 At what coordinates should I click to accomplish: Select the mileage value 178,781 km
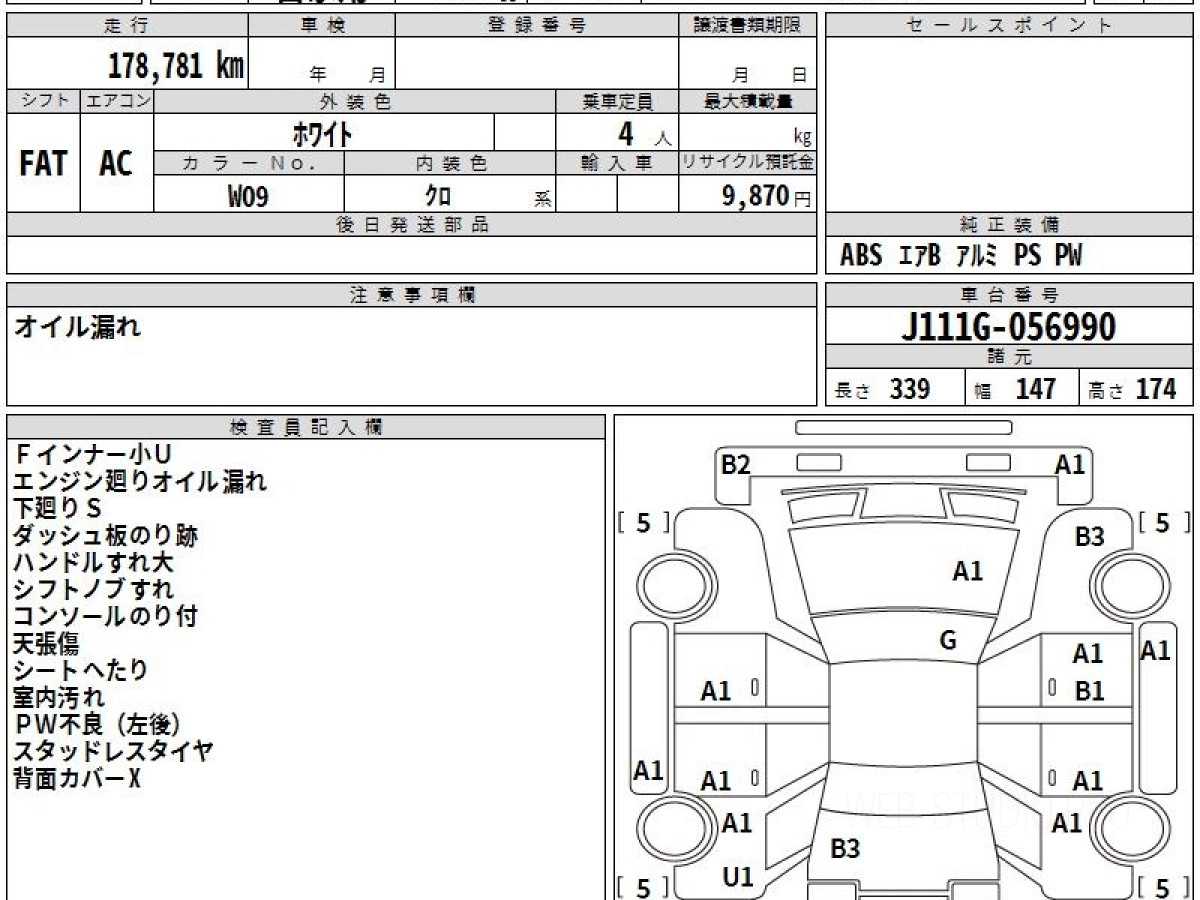coord(175,65)
